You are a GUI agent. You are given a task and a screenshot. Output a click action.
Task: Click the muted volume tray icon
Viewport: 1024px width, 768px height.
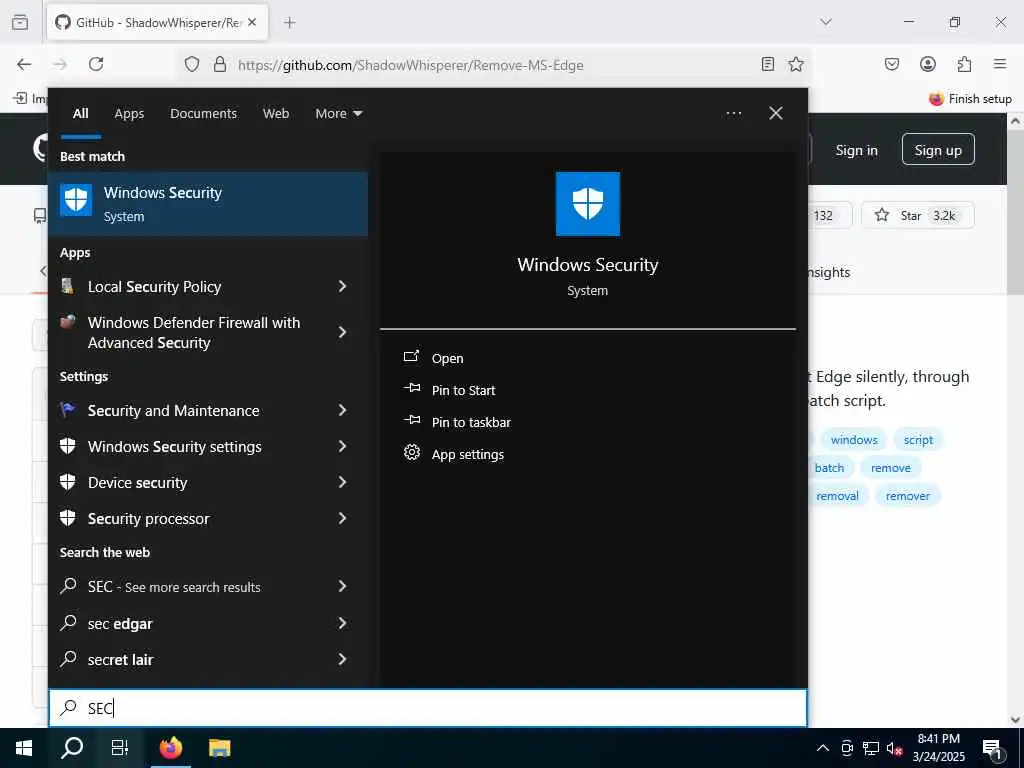[x=894, y=748]
